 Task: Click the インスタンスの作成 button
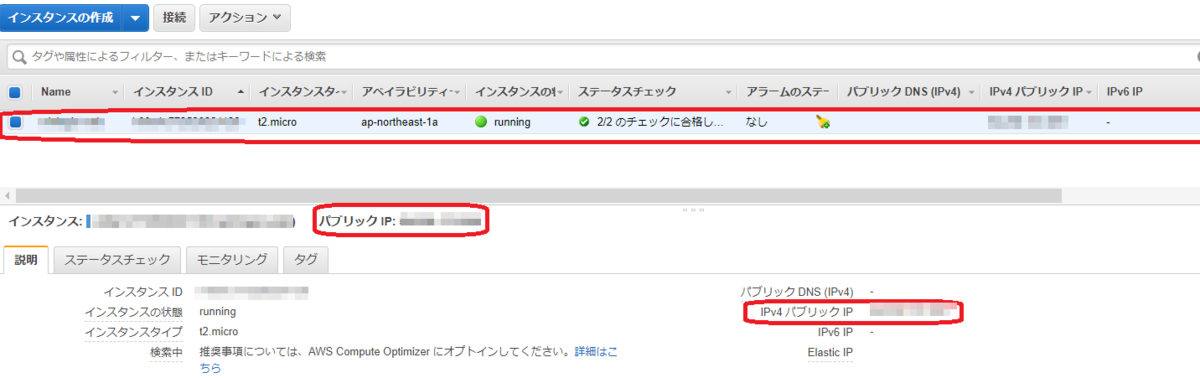[61, 17]
